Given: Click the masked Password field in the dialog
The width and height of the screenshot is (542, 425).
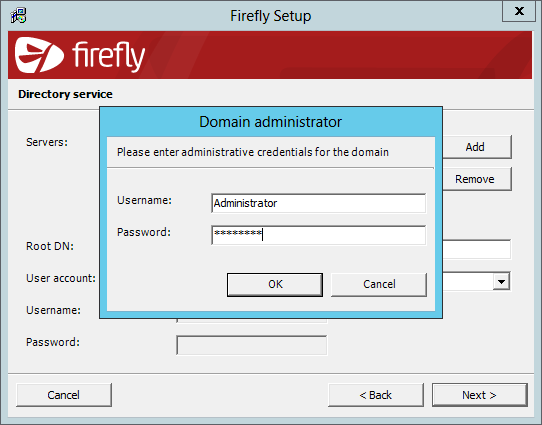Looking at the screenshot, I should click(x=318, y=235).
